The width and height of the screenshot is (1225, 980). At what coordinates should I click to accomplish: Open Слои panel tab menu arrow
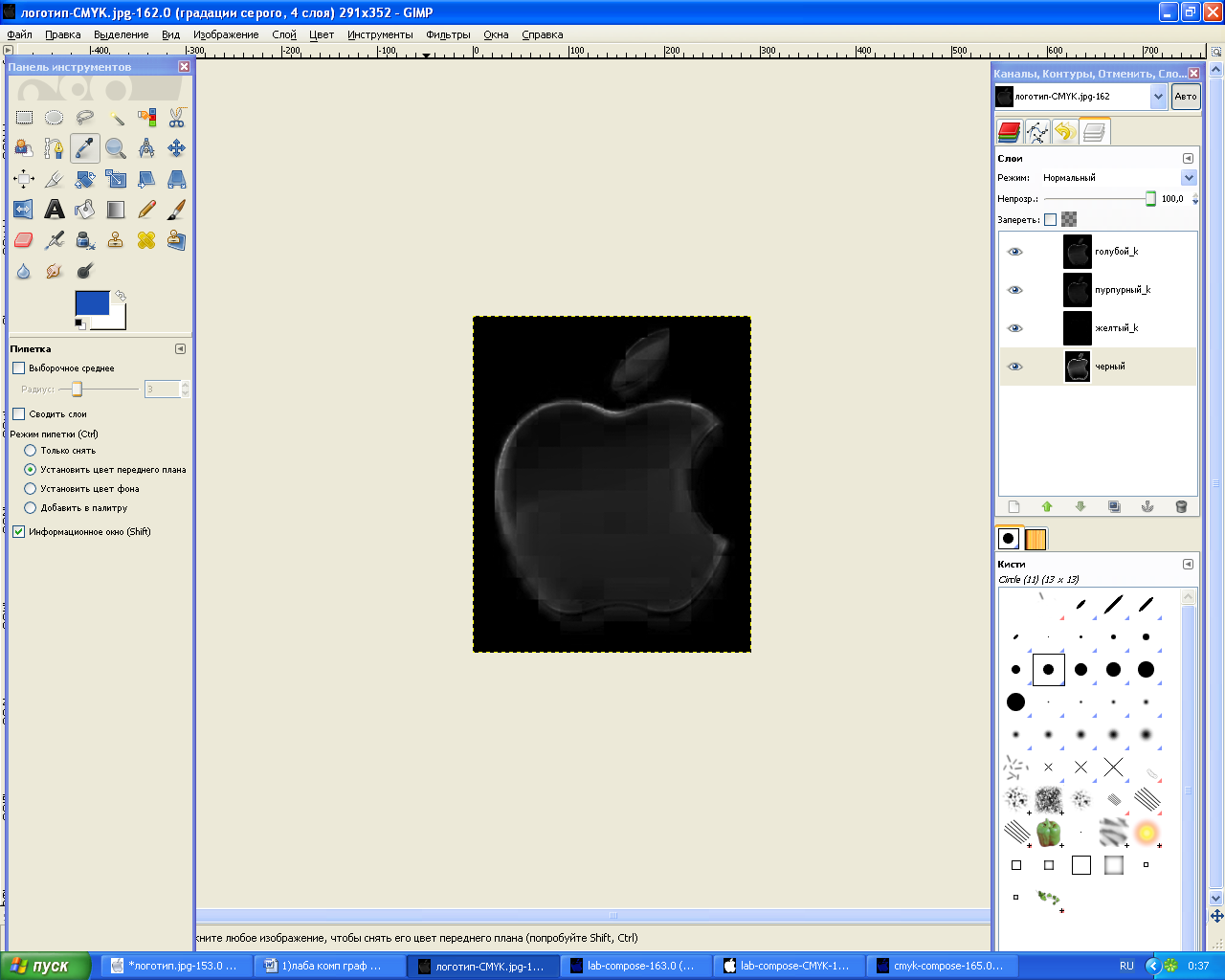click(x=1188, y=159)
